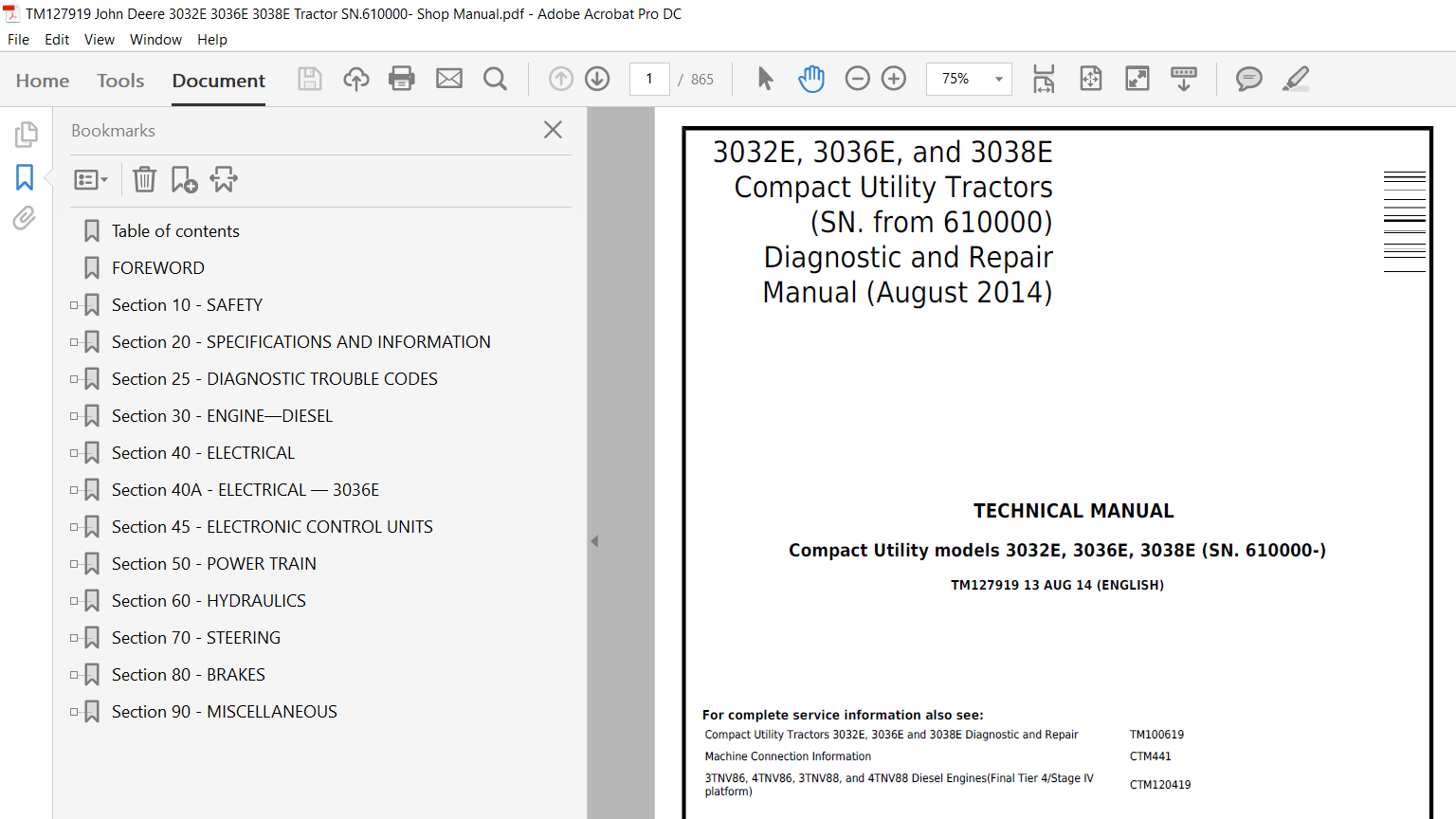Click the CTM120419 reference in document
The height and width of the screenshot is (819, 1456).
pyautogui.click(x=1160, y=785)
